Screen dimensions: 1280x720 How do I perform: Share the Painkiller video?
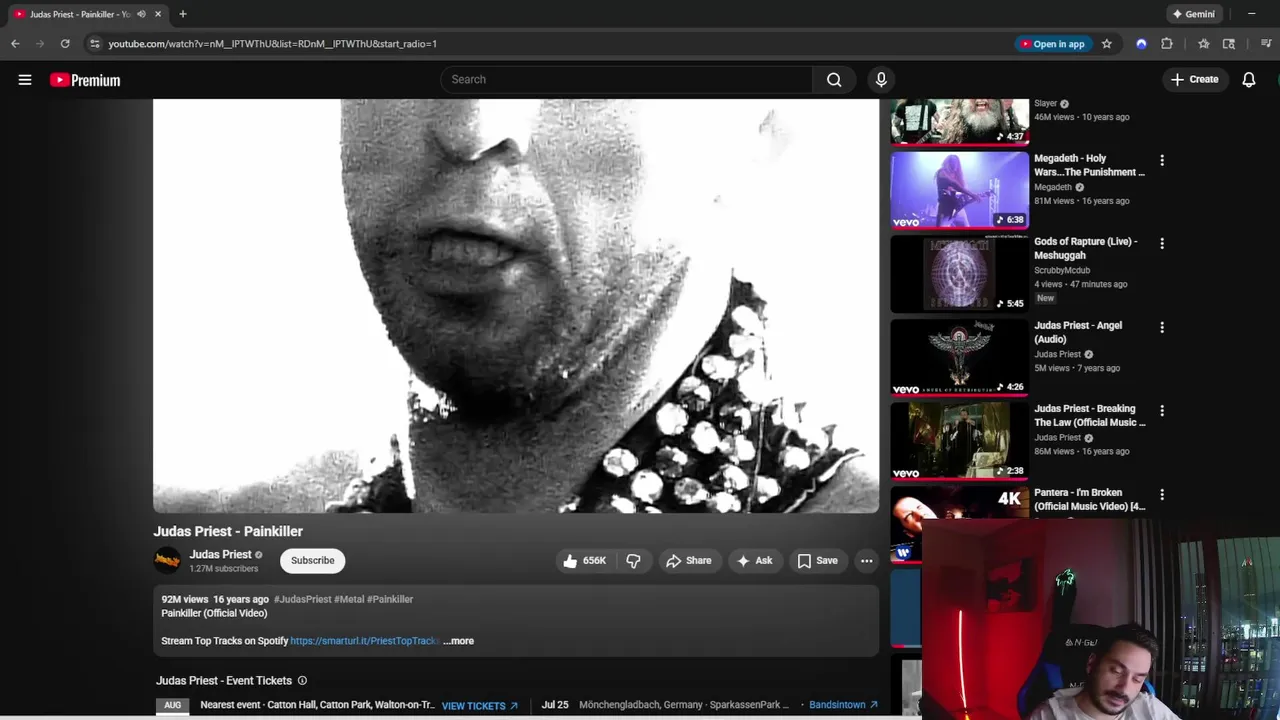[689, 561]
